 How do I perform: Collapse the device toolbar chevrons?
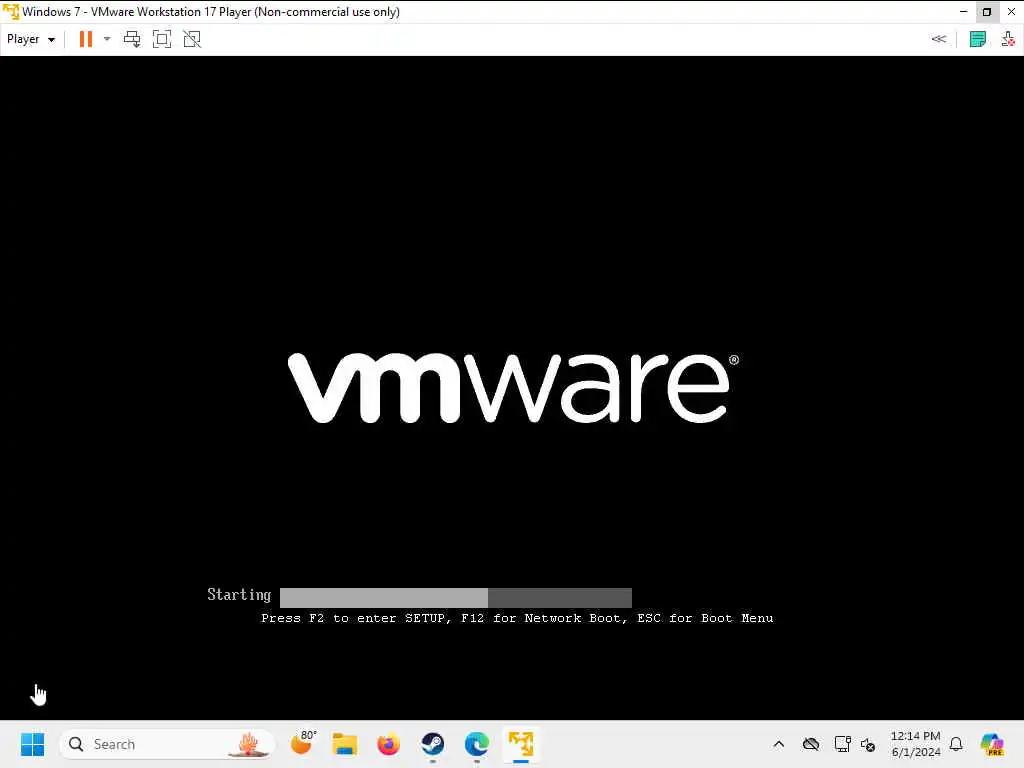point(938,39)
